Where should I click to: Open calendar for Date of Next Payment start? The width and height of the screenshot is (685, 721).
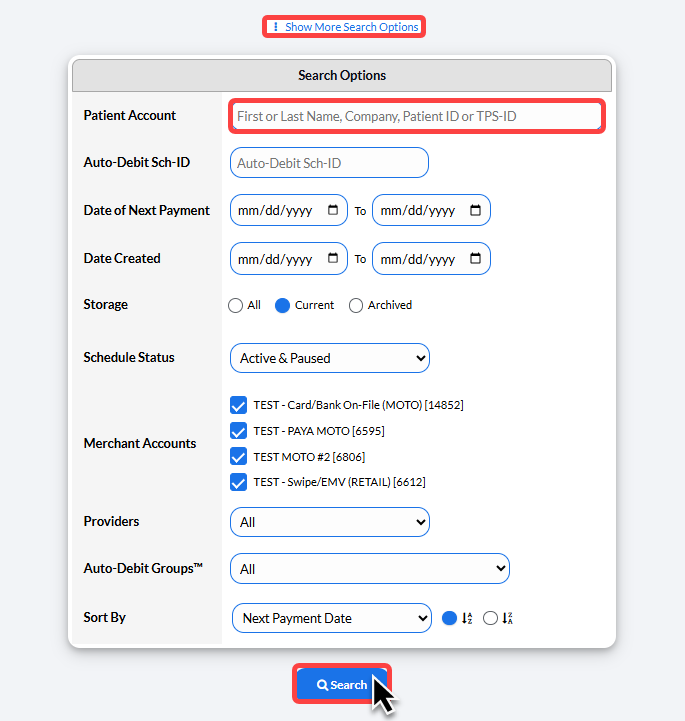pos(333,210)
